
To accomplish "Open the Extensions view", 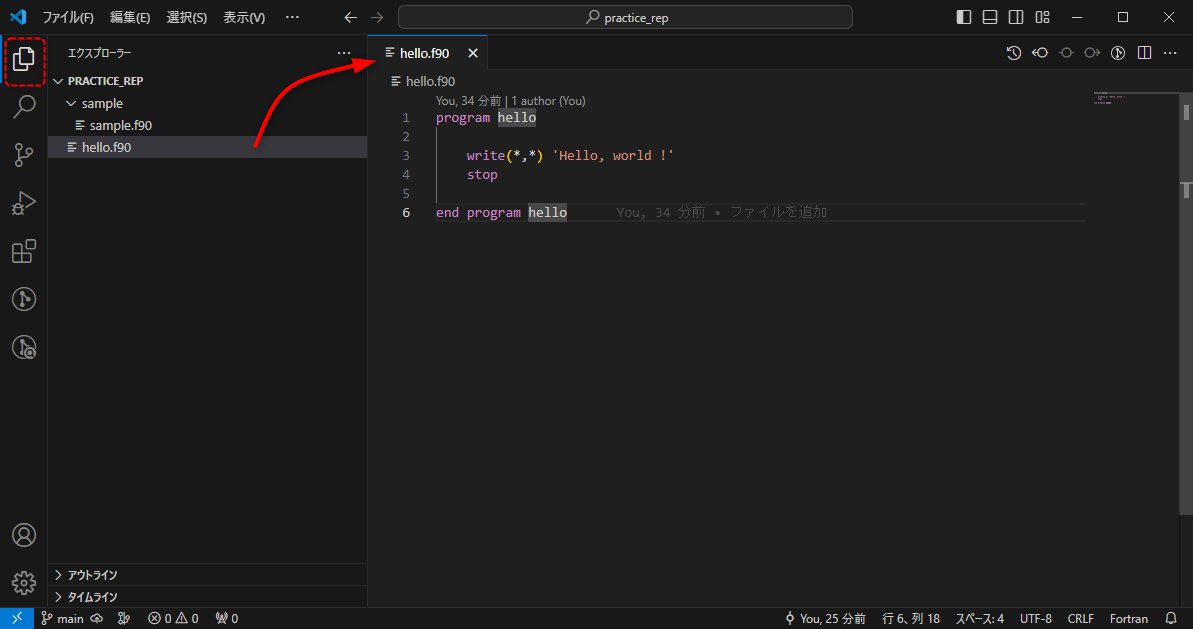I will coord(24,251).
